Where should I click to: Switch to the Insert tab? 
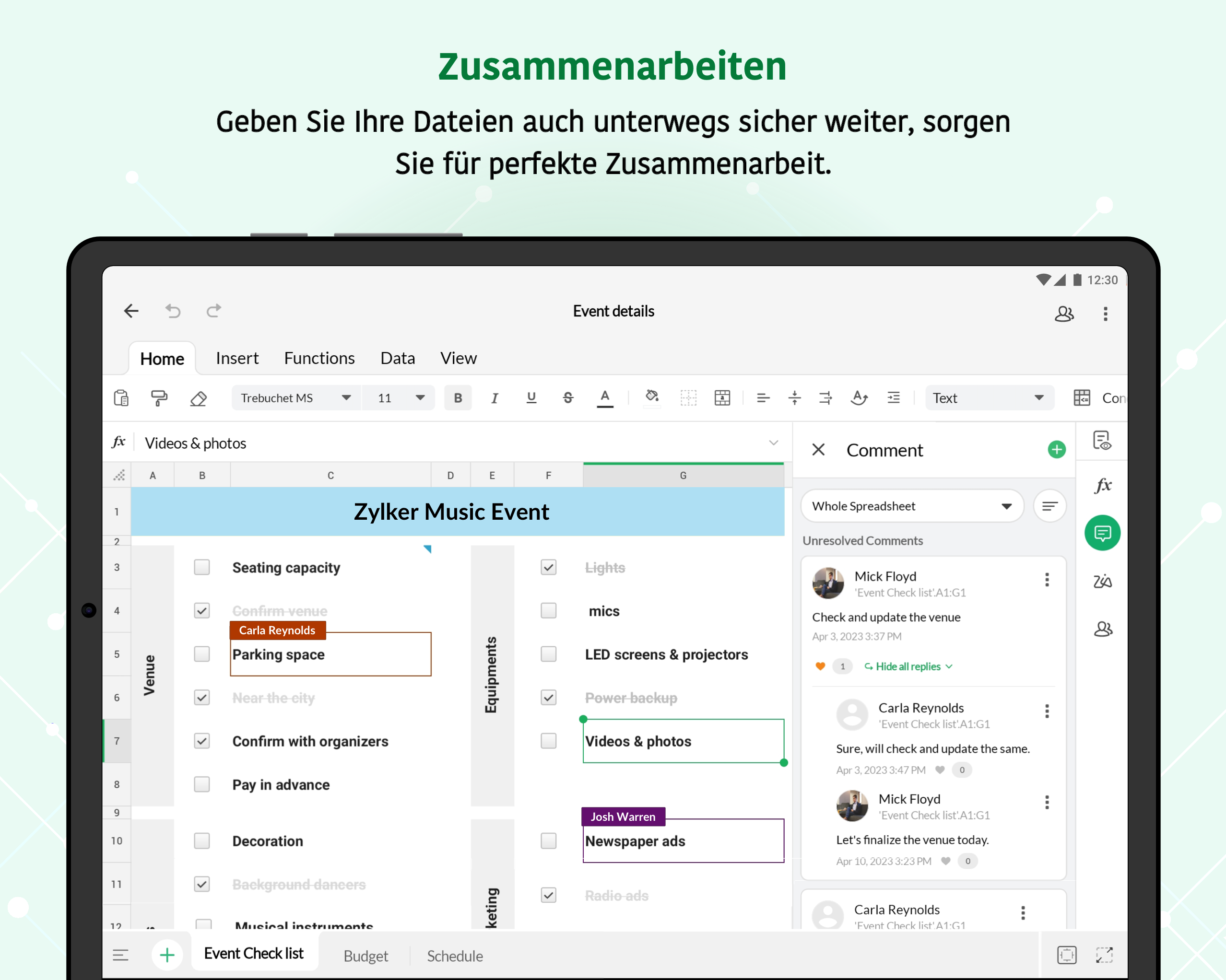[x=237, y=358]
